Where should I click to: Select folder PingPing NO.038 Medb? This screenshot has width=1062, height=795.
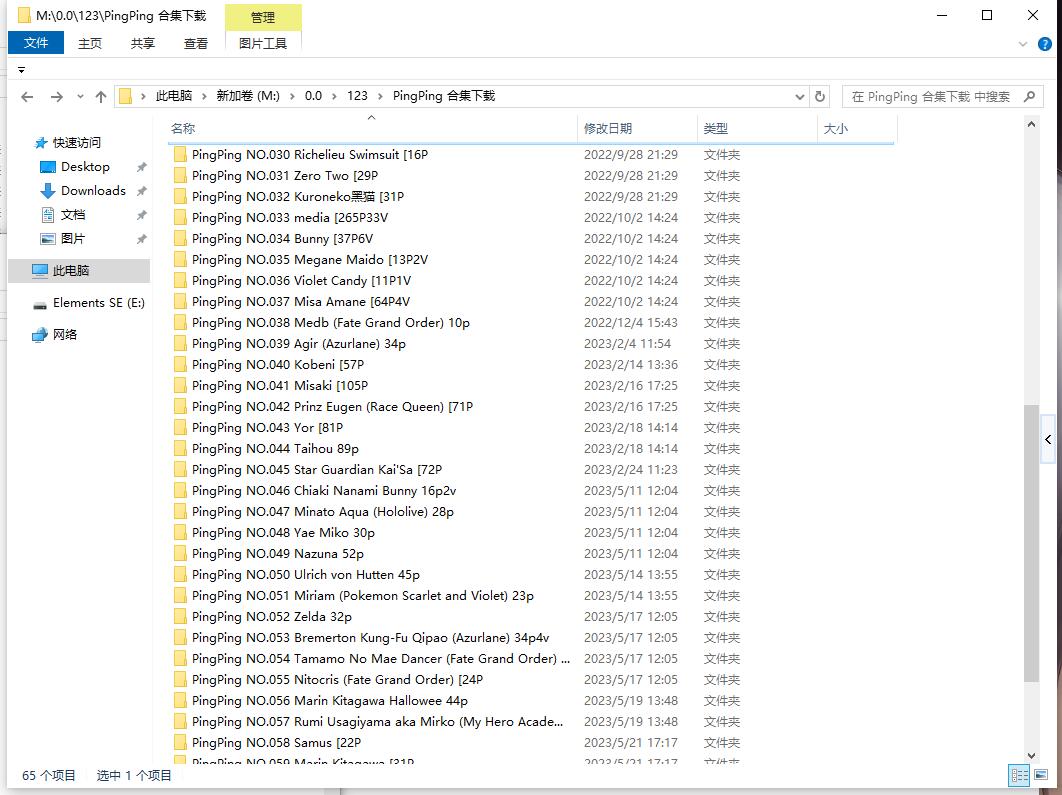point(331,322)
